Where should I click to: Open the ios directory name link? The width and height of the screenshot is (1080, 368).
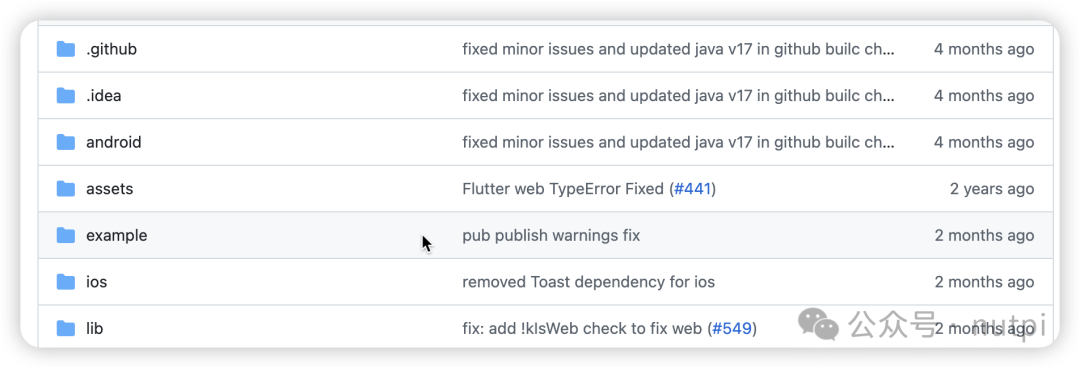(96, 282)
